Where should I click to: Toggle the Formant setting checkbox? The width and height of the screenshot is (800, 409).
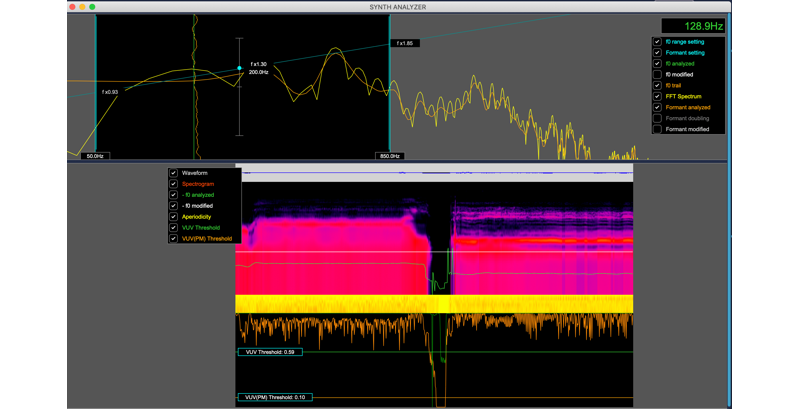(658, 53)
